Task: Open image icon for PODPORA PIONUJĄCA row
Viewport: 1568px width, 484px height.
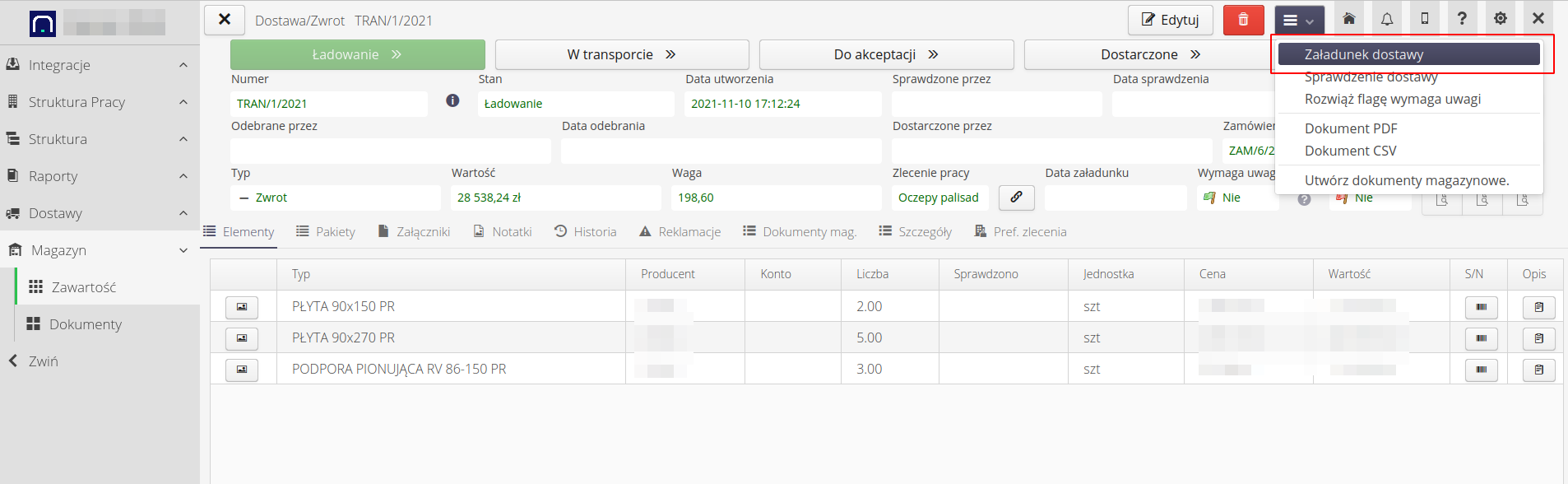Action: [x=242, y=370]
